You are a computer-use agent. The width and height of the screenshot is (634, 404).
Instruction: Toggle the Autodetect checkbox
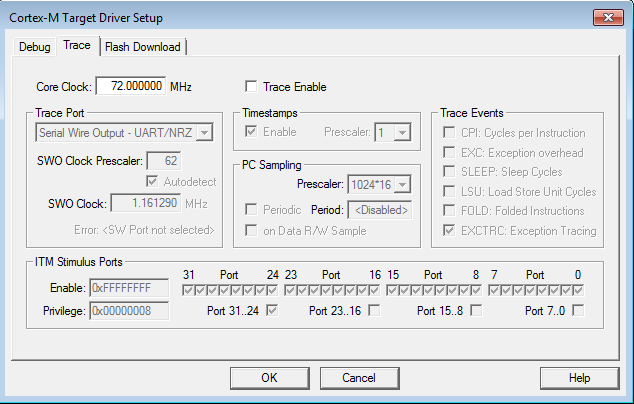(152, 181)
